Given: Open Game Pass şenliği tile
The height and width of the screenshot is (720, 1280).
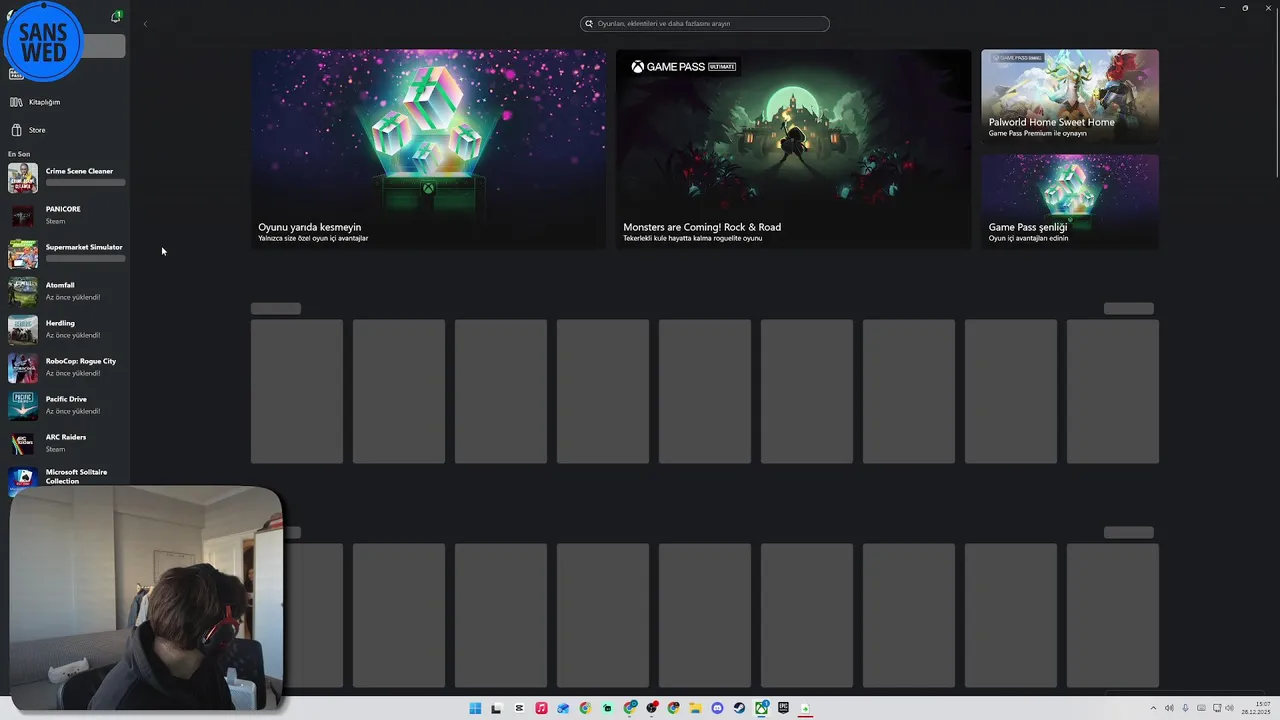Looking at the screenshot, I should click(1070, 200).
